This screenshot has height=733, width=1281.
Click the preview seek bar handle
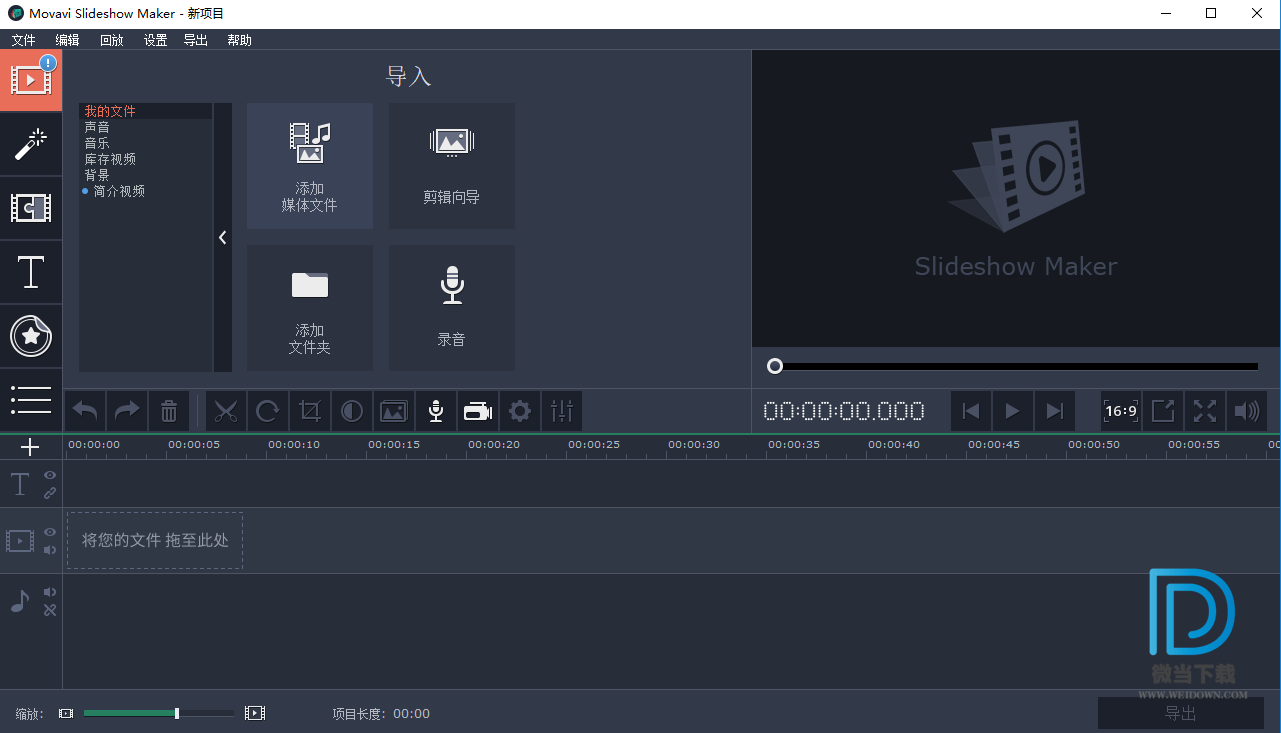[x=775, y=366]
